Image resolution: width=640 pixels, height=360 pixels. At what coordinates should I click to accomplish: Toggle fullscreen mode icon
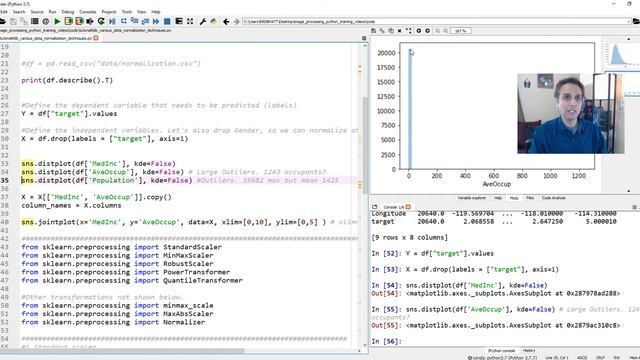pyautogui.click(x=190, y=21)
